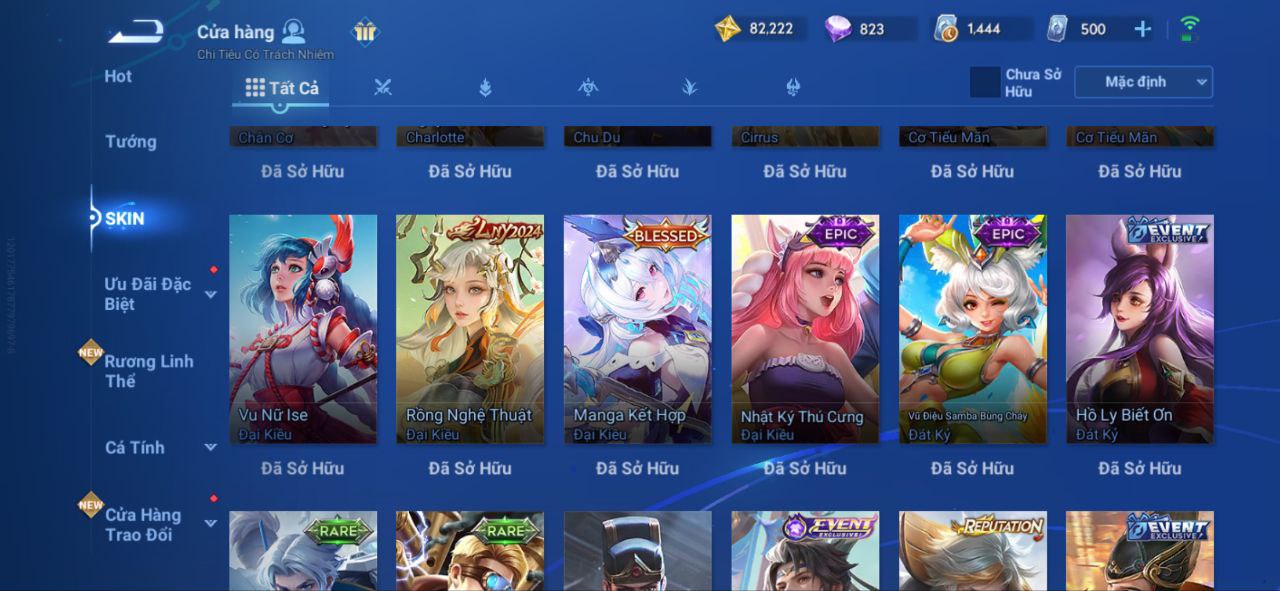The height and width of the screenshot is (591, 1280).
Task: Click the plus icon to add vouchers
Action: click(1142, 29)
